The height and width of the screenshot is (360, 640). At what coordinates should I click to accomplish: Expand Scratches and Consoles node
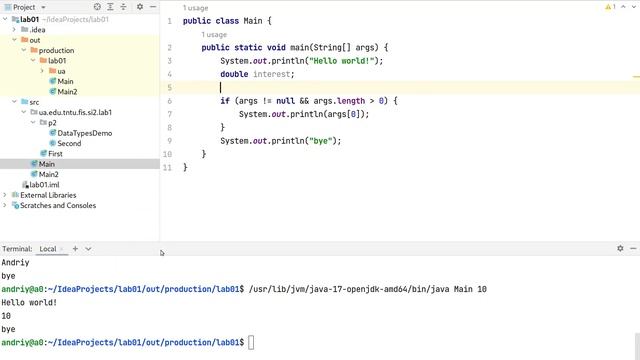(5, 205)
